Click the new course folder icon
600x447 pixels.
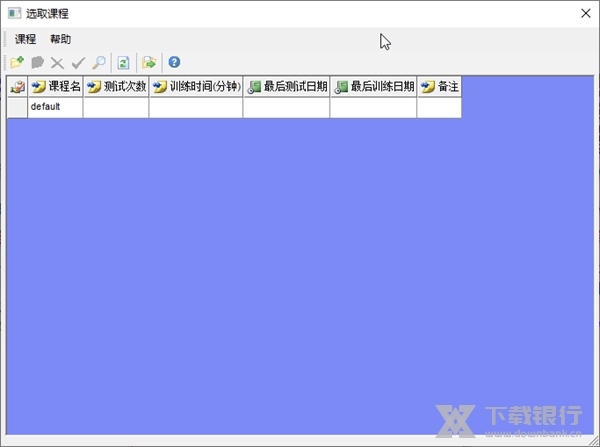click(17, 62)
